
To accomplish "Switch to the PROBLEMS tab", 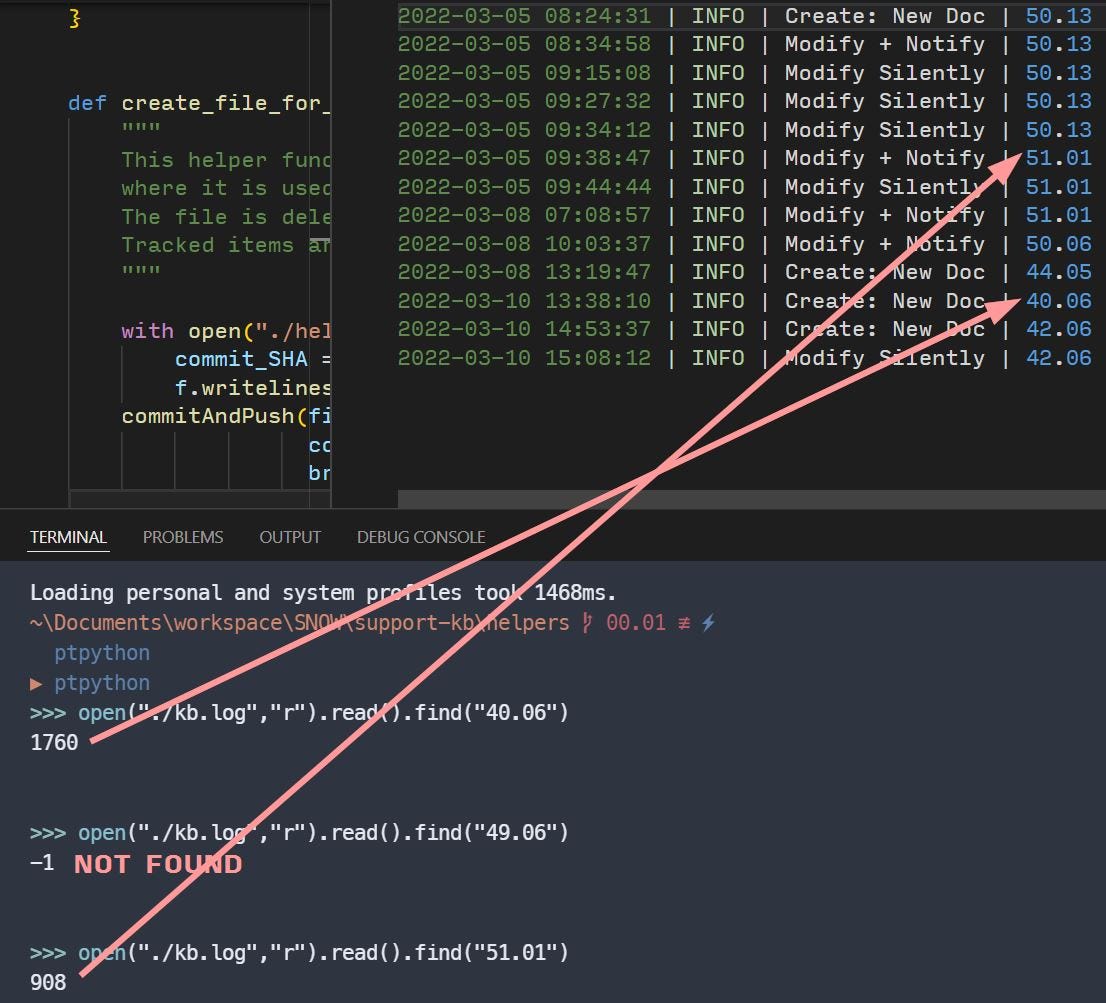I will 183,537.
